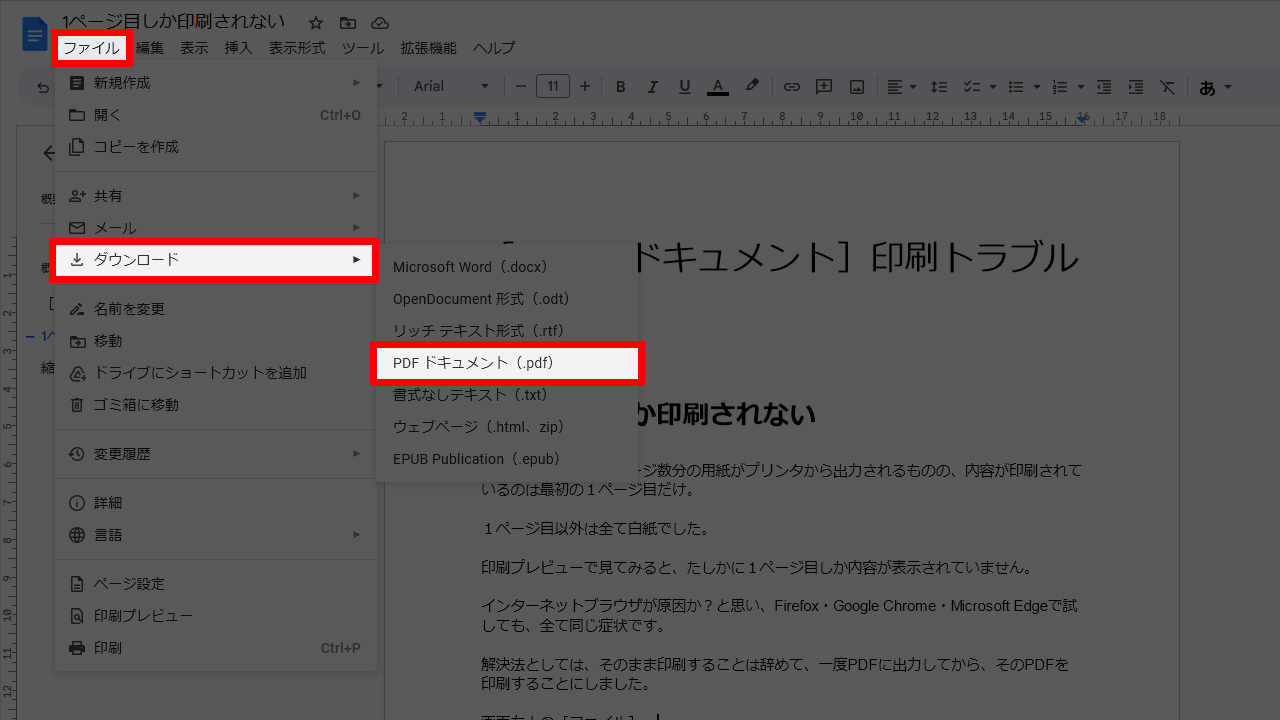This screenshot has height=720, width=1280.
Task: Click the add comment icon
Action: tap(824, 87)
